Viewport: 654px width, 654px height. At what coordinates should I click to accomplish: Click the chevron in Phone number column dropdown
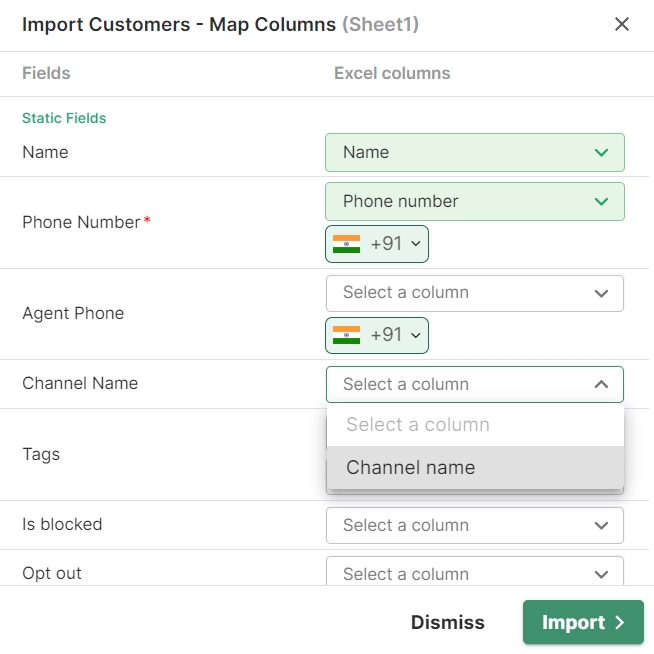click(601, 202)
